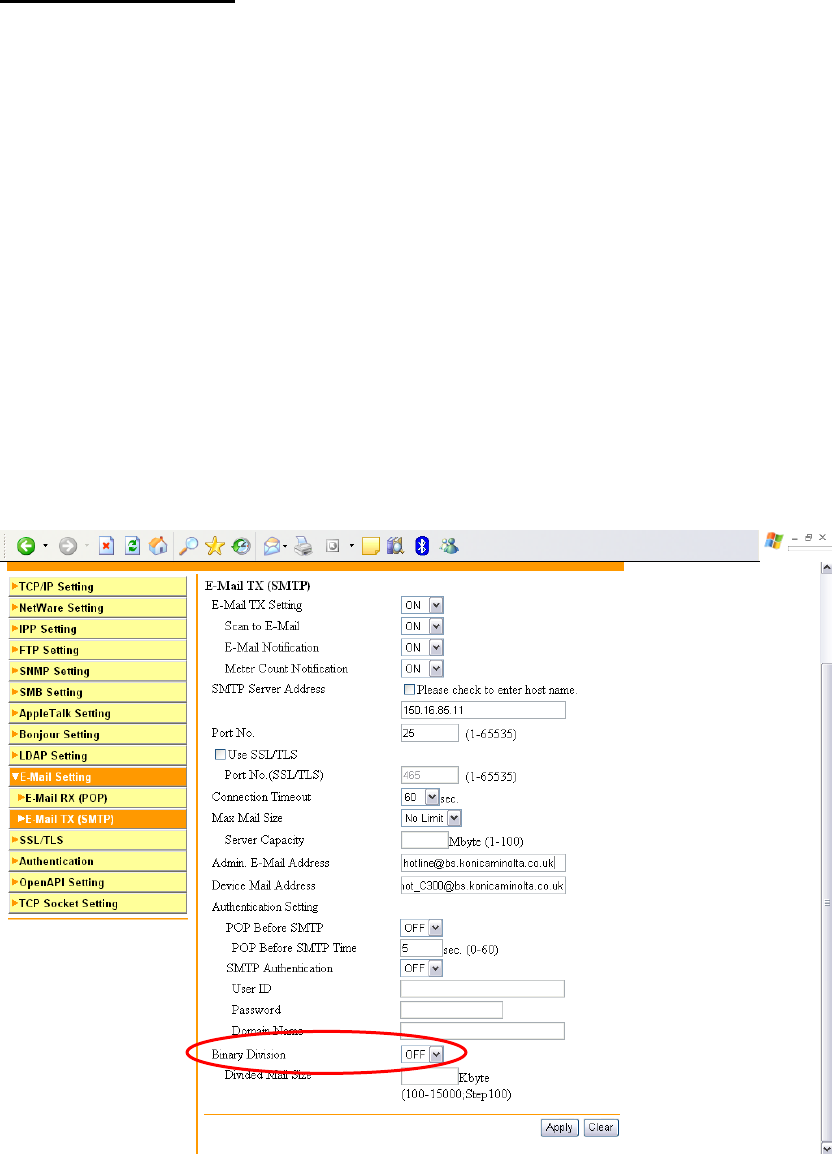
Task: Click the green Back arrow button
Action: (27, 545)
